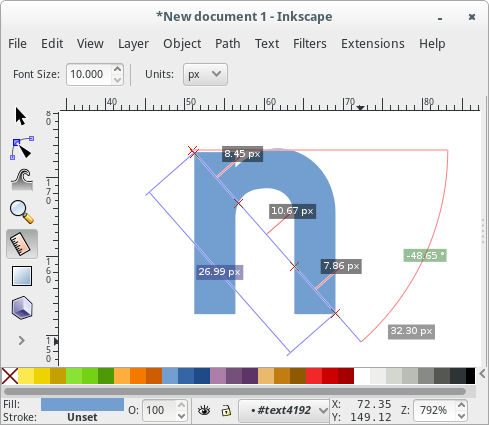Increase the zoom percentage
Viewport: 489px width, 425px height.
coord(461,405)
